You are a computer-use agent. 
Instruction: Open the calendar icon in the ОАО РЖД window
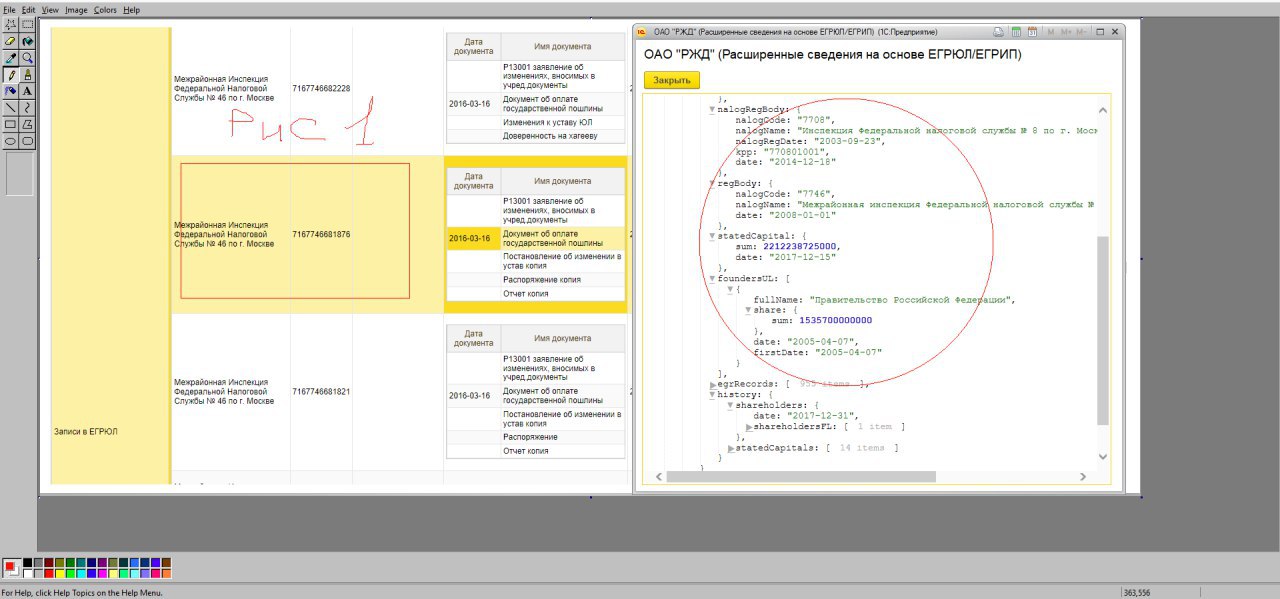coord(1032,32)
